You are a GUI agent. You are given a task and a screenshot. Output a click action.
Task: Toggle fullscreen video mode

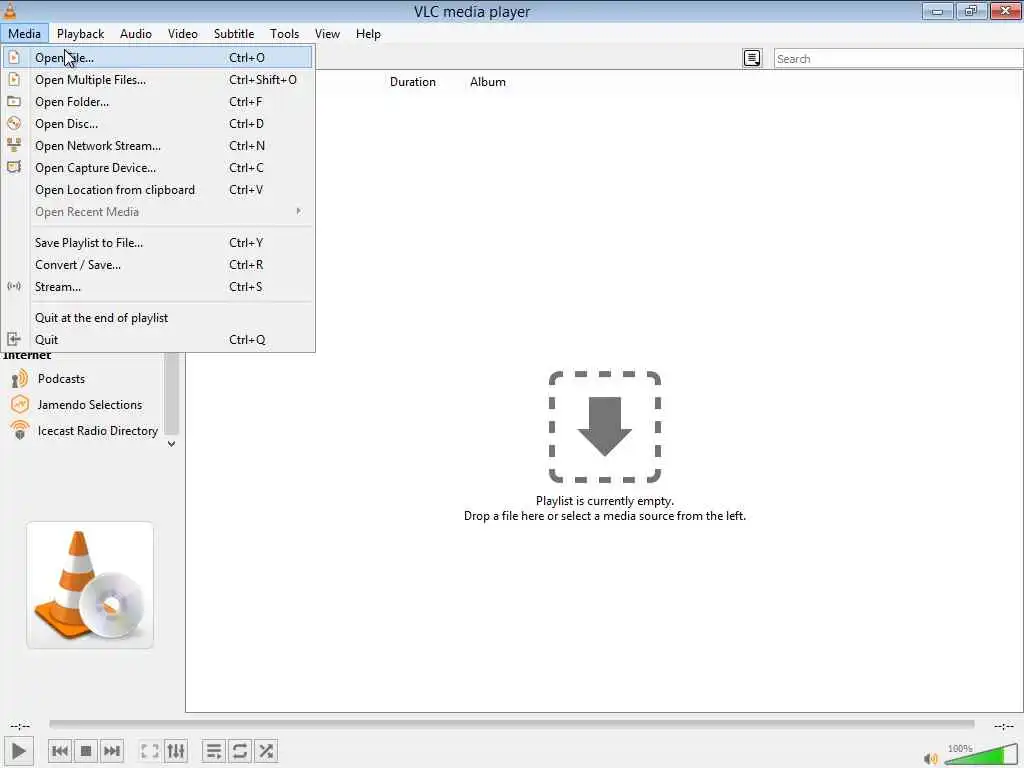(150, 751)
